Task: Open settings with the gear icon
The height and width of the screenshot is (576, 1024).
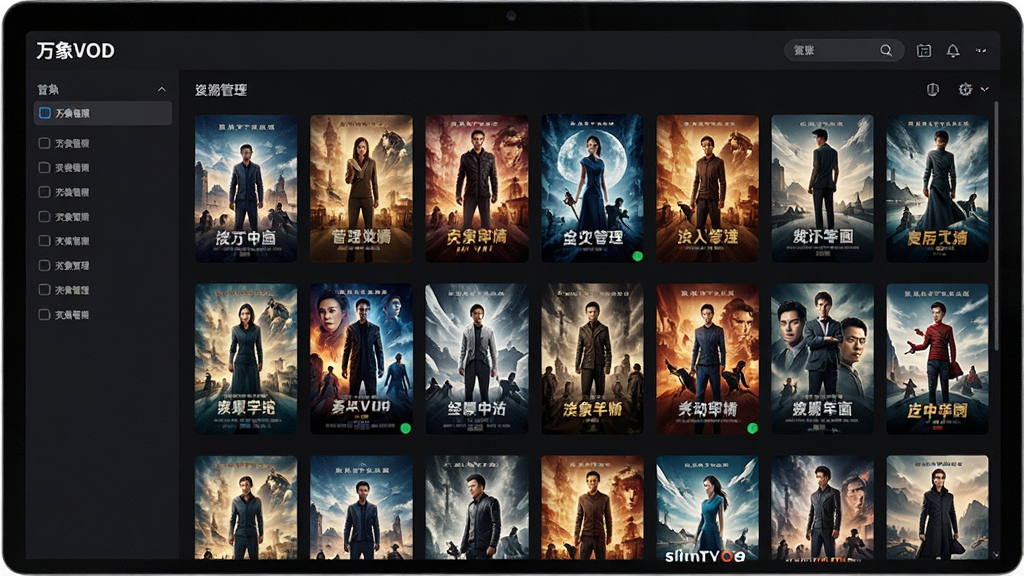Action: point(965,89)
